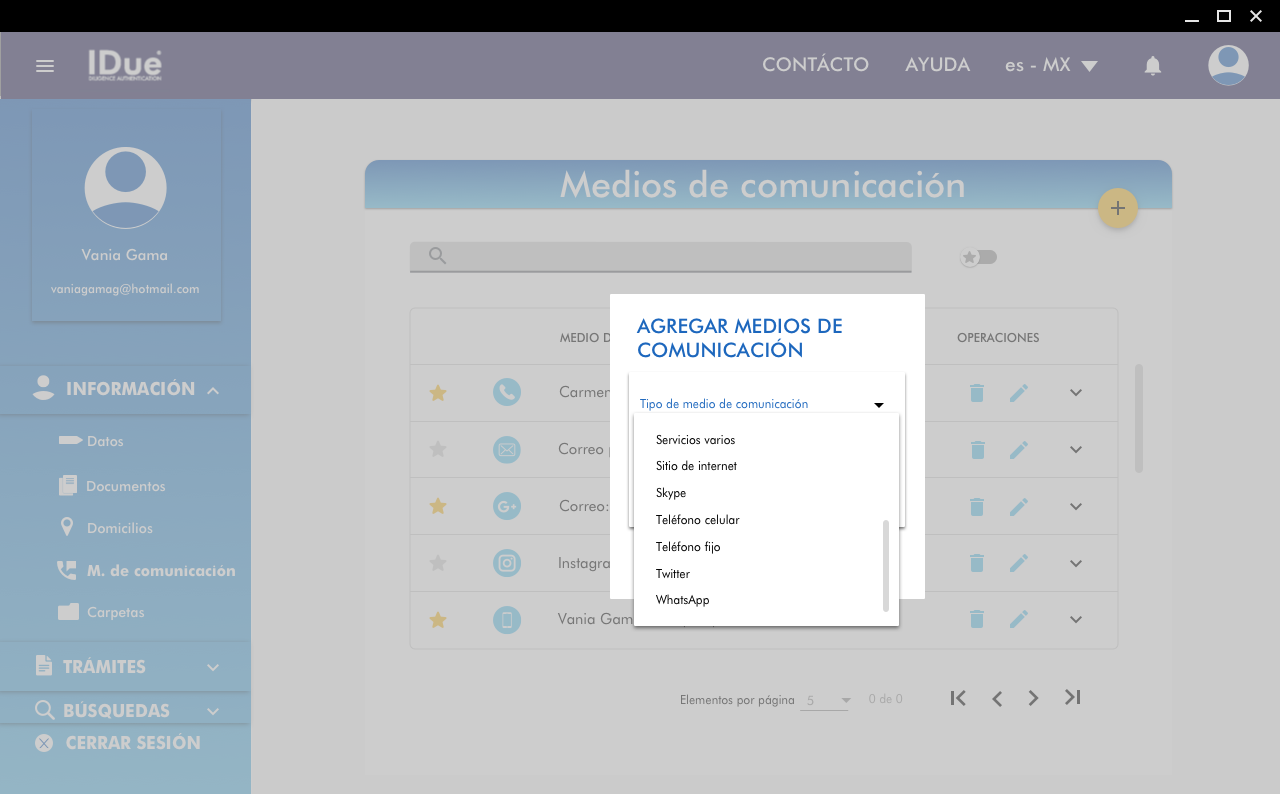This screenshot has height=794, width=1280.
Task: Toggle the favorites-only filter switch
Action: point(978,258)
